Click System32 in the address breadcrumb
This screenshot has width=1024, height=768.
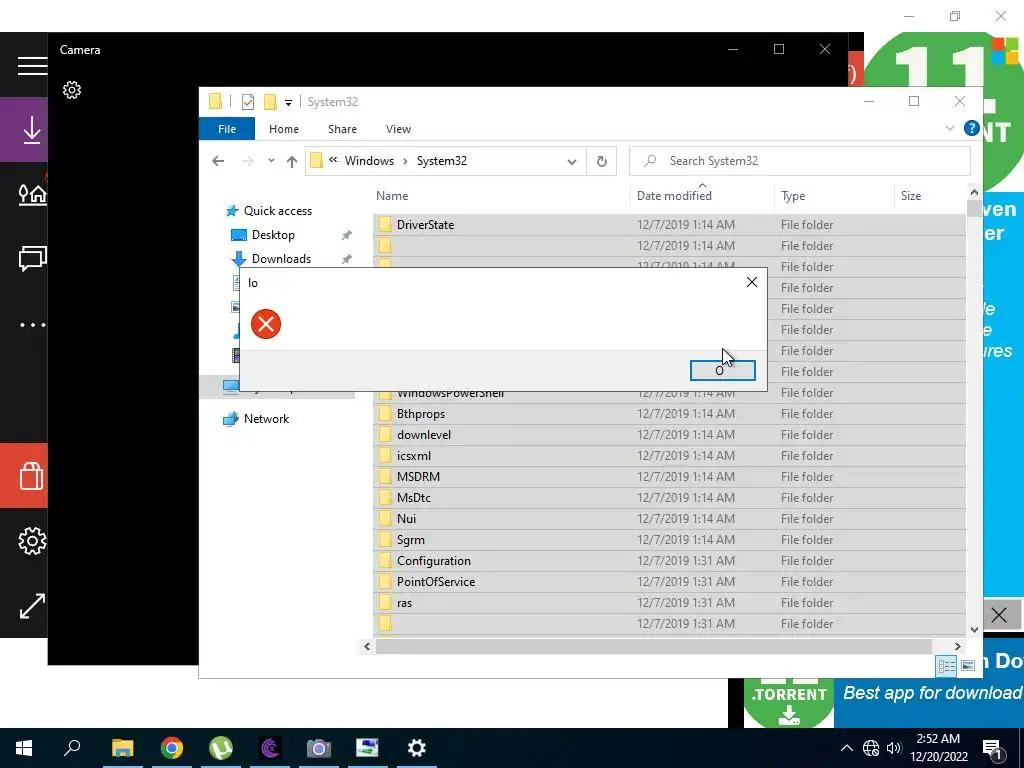point(441,161)
